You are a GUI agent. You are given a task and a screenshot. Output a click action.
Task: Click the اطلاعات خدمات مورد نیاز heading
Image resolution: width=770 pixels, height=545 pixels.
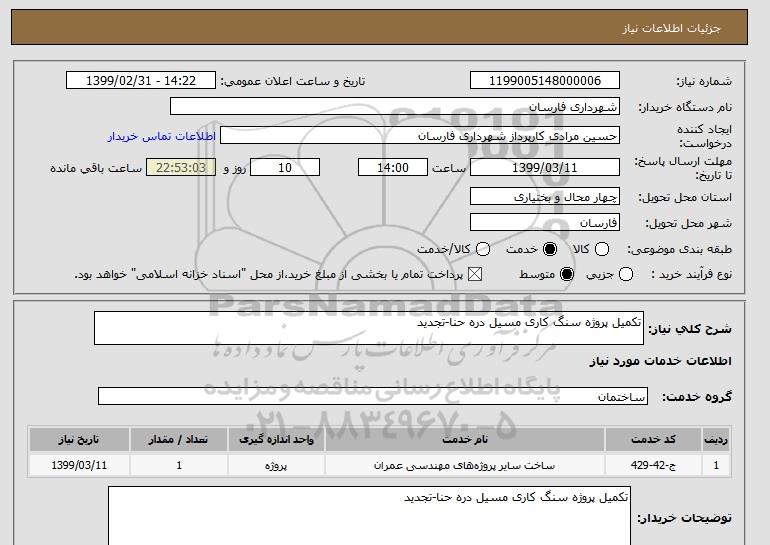pos(660,361)
